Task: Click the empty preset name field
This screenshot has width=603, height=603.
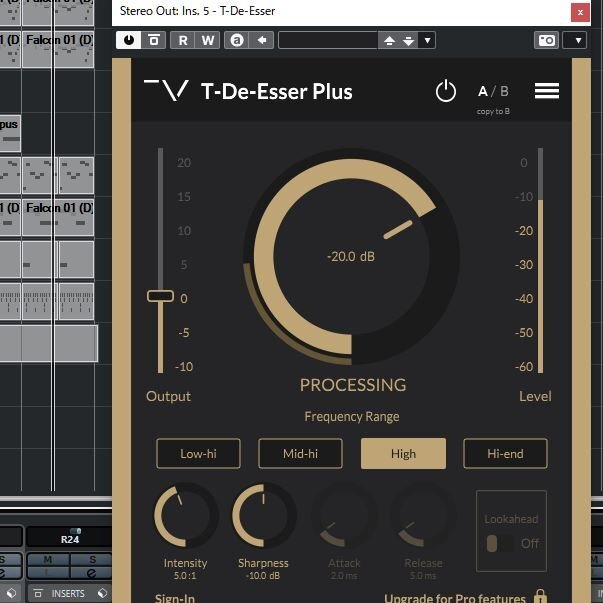Action: tap(328, 40)
